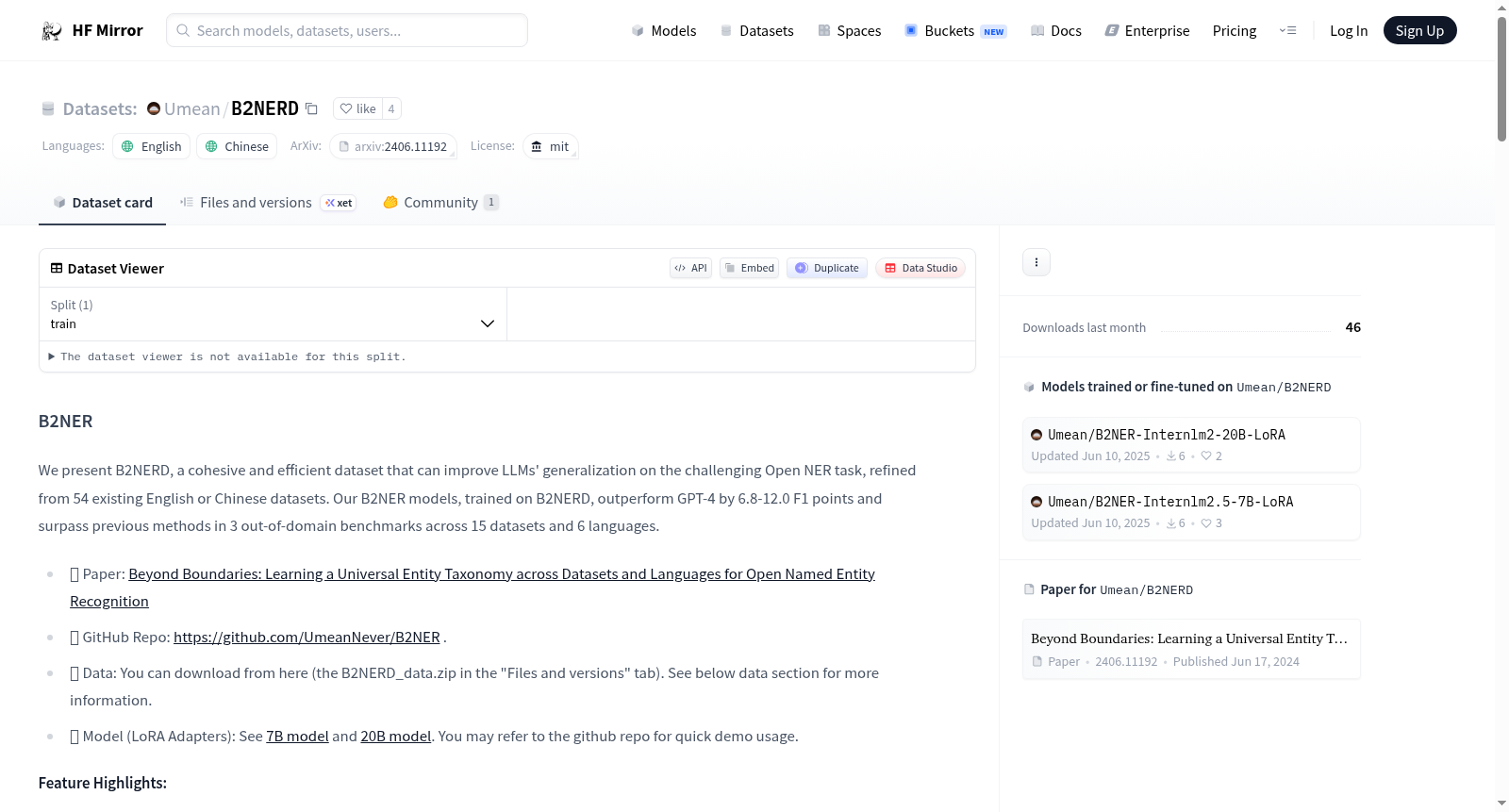Viewport: 1509px width, 812px height.
Task: Click the B2NERD dataset title
Action: pos(265,108)
